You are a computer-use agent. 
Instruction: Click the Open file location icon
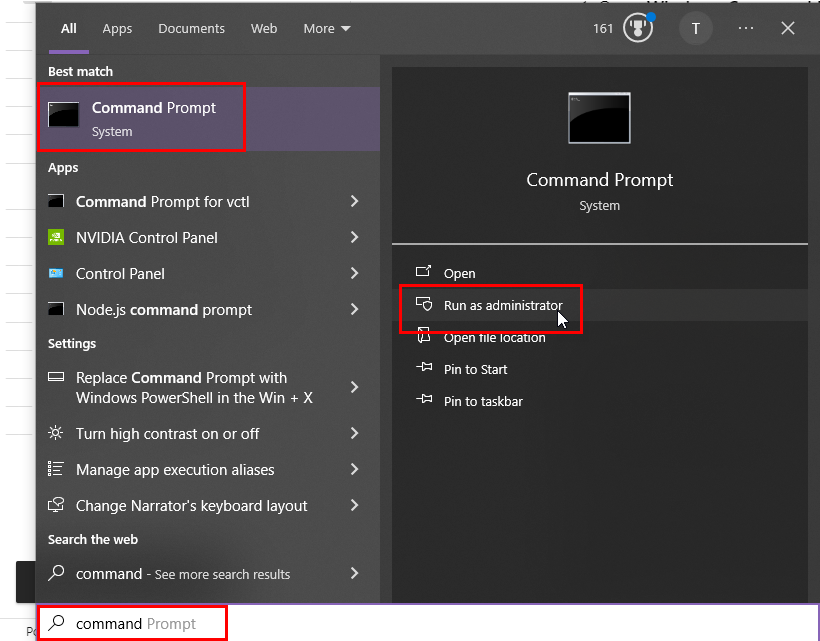(424, 336)
